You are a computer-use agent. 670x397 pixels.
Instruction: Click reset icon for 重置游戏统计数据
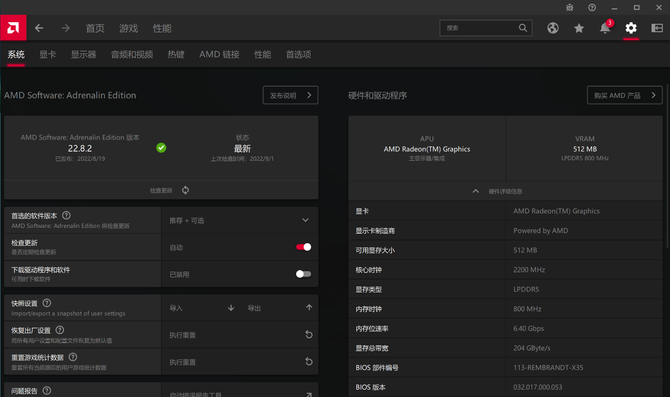(309, 362)
